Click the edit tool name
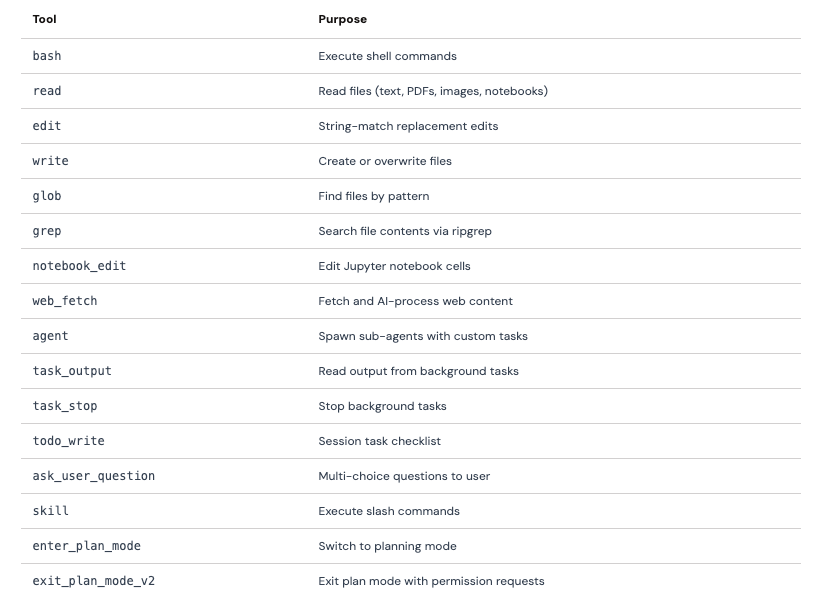This screenshot has width=826, height=612. 47,126
